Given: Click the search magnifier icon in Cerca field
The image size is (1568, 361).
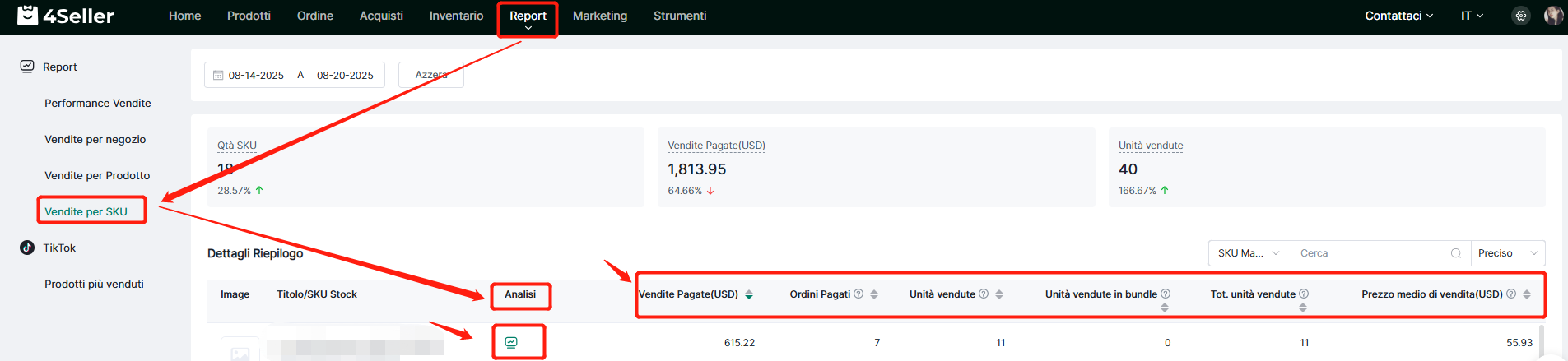Looking at the screenshot, I should [x=1456, y=253].
